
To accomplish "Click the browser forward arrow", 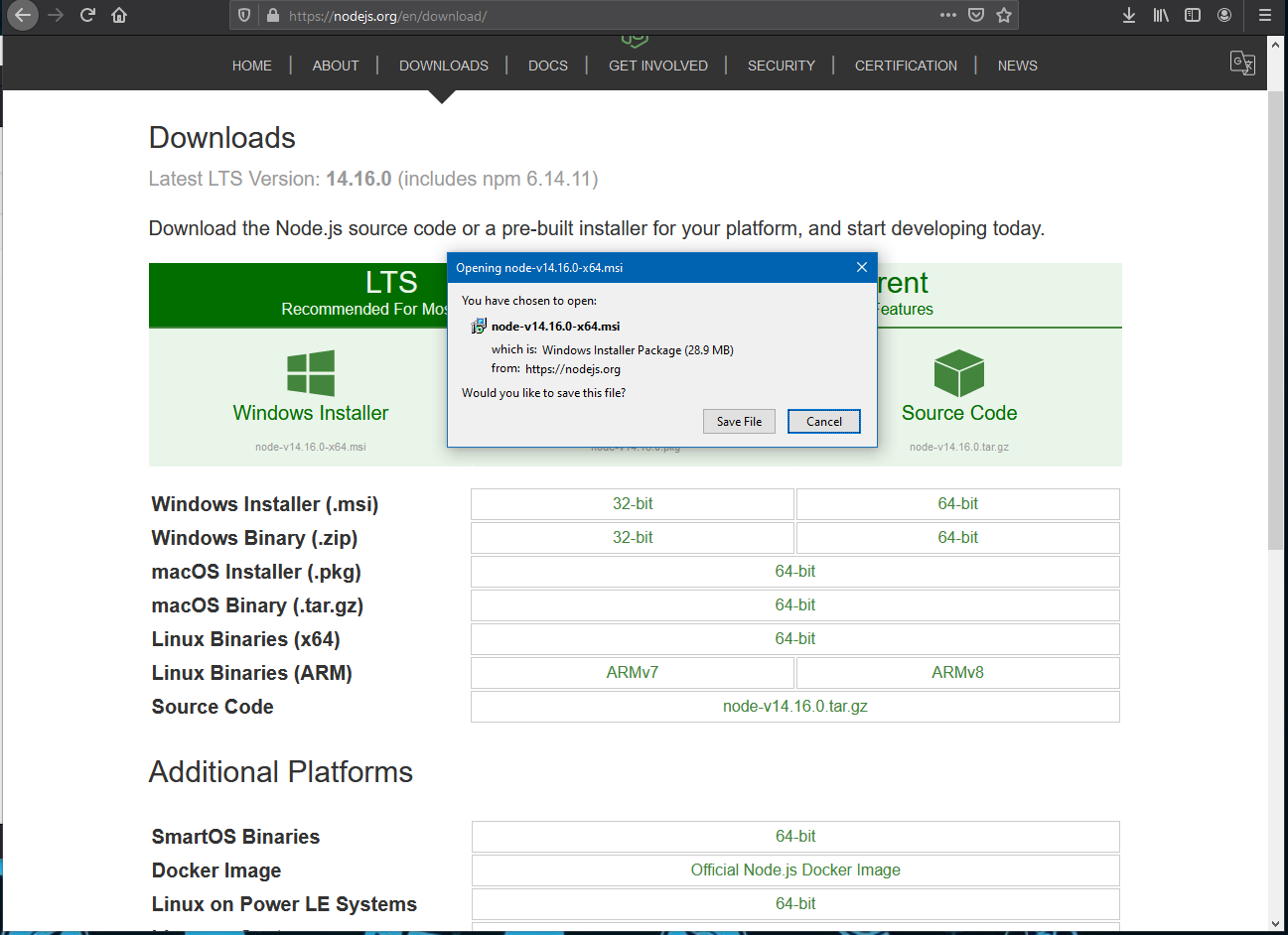I will point(56,15).
